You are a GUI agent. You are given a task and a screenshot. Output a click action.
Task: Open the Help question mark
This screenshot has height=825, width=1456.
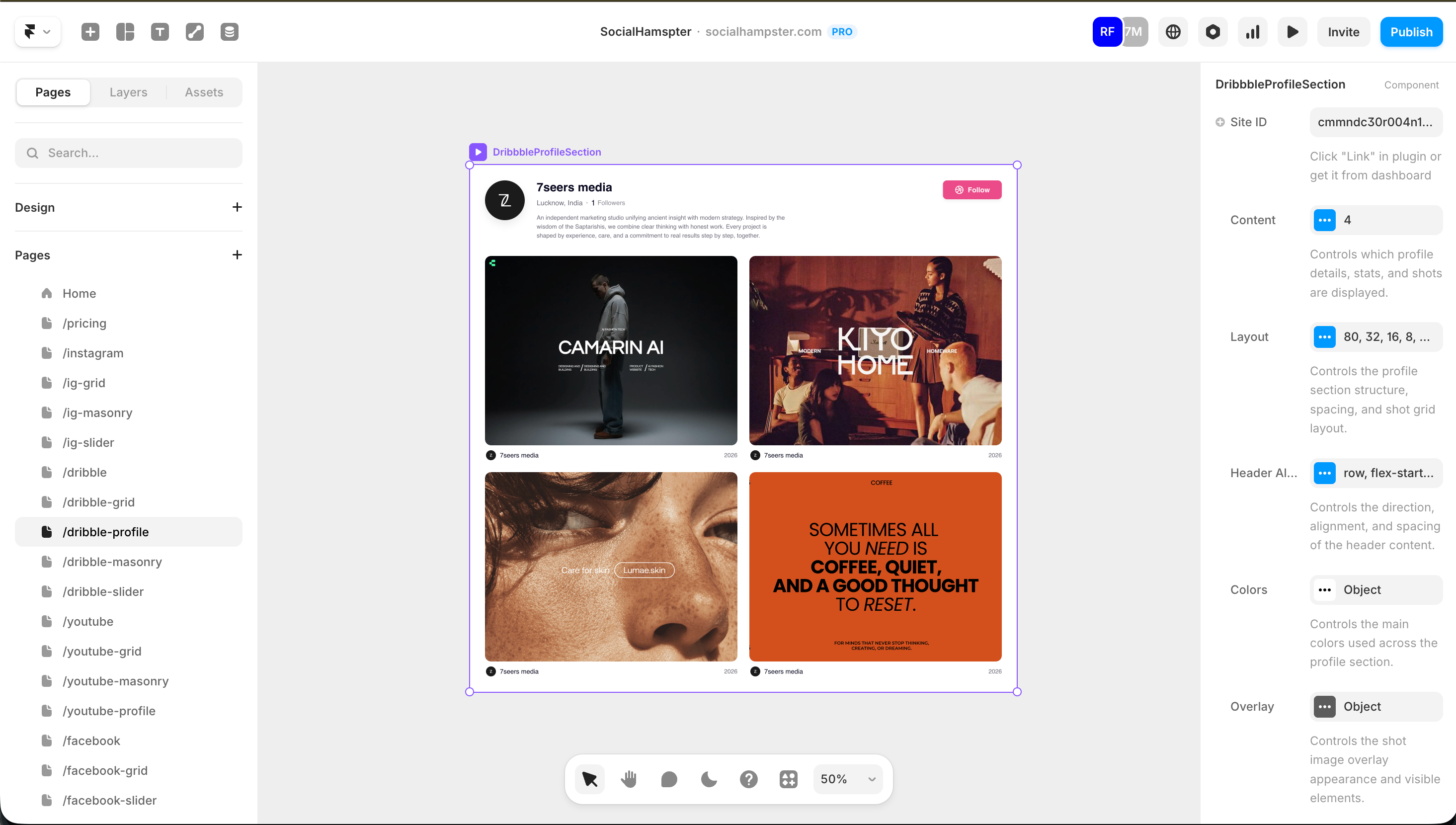pyautogui.click(x=748, y=780)
